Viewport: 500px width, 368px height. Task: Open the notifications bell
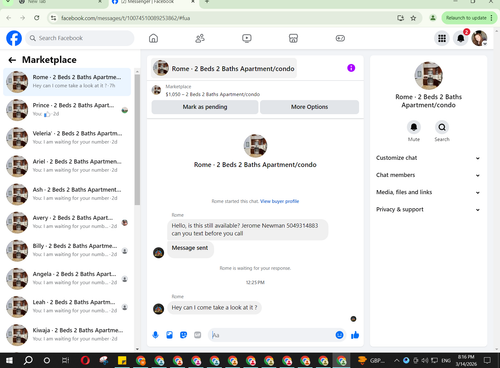461,38
